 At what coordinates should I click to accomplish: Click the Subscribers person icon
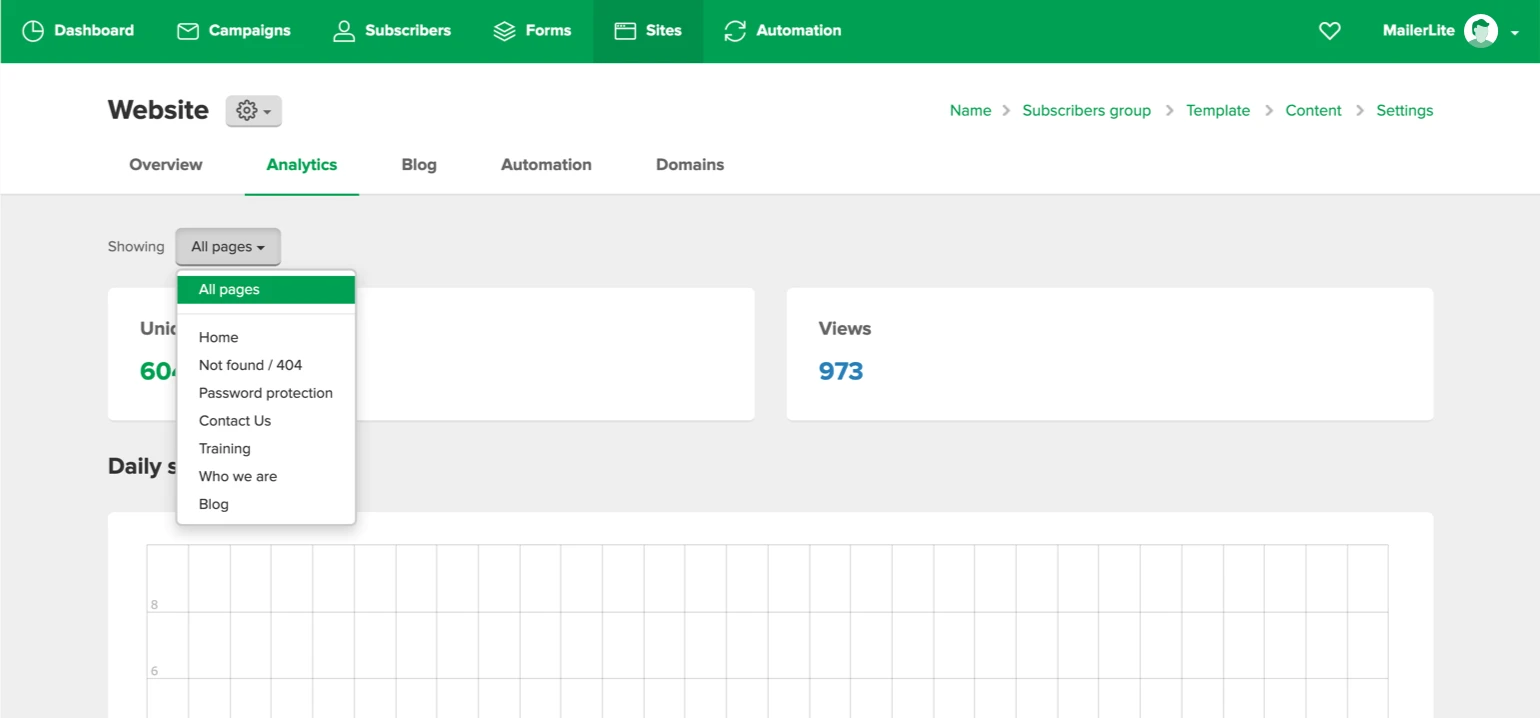[x=344, y=31]
